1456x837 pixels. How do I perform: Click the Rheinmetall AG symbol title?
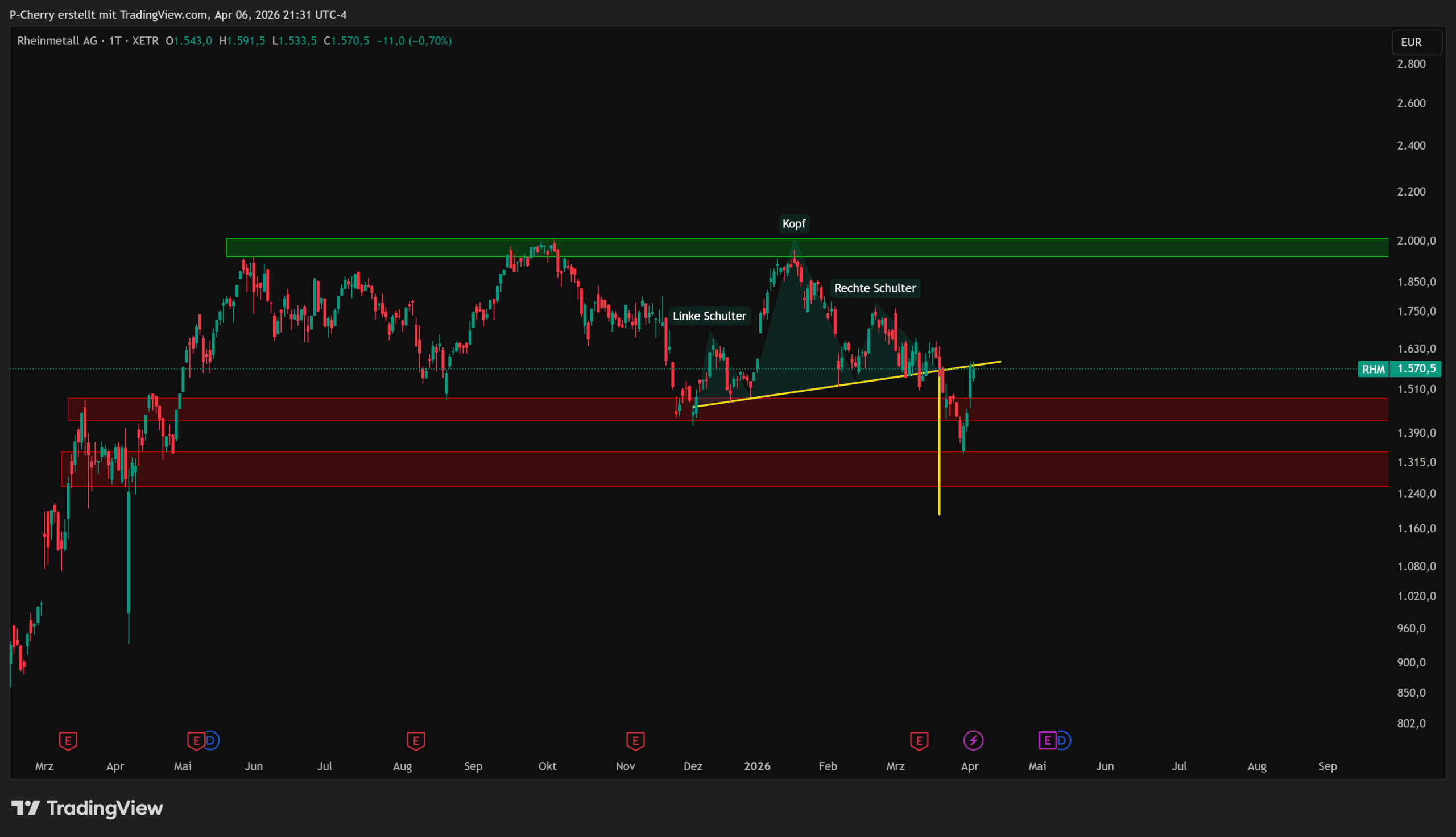click(x=57, y=41)
